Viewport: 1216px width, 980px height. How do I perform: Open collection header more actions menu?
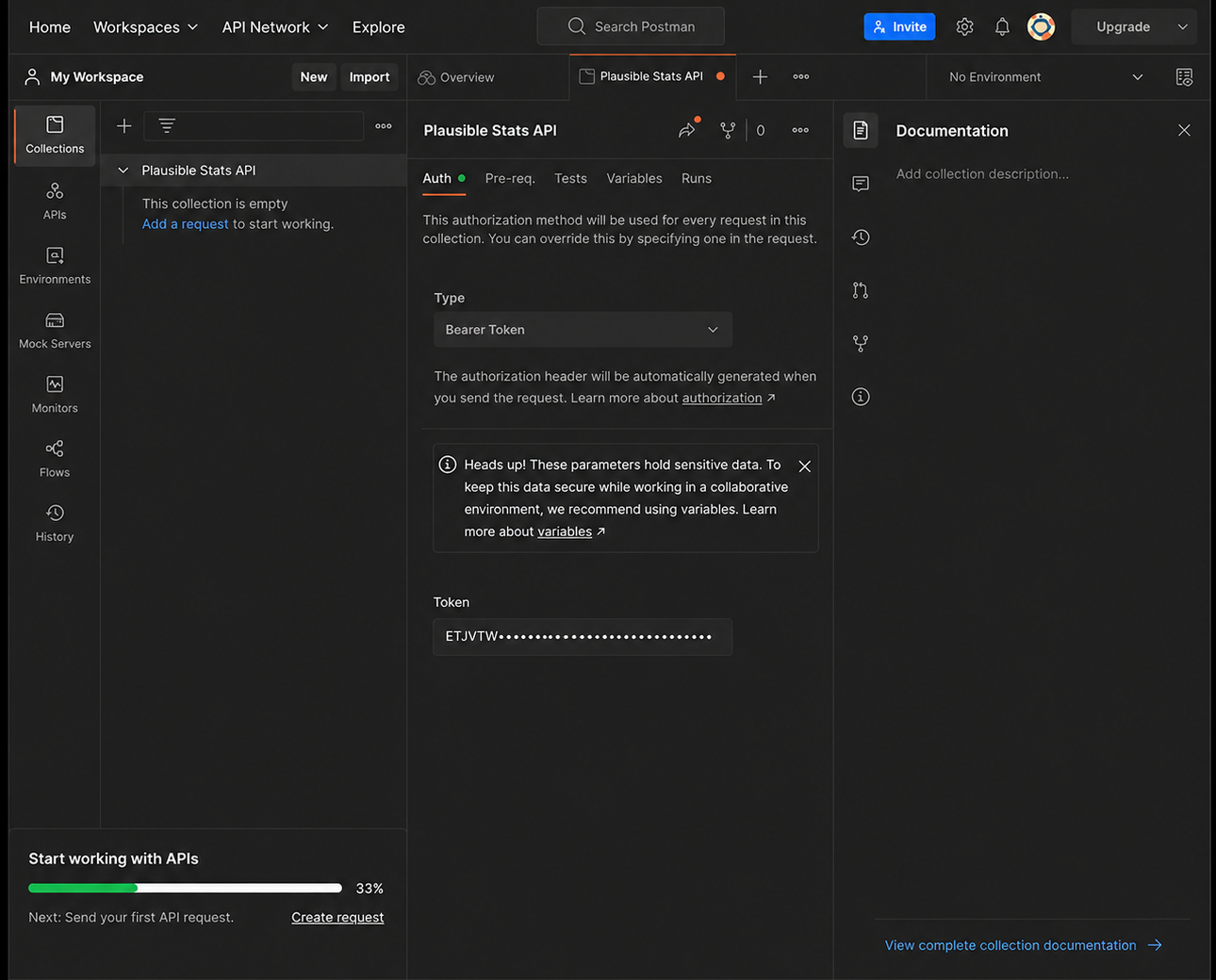[x=800, y=130]
